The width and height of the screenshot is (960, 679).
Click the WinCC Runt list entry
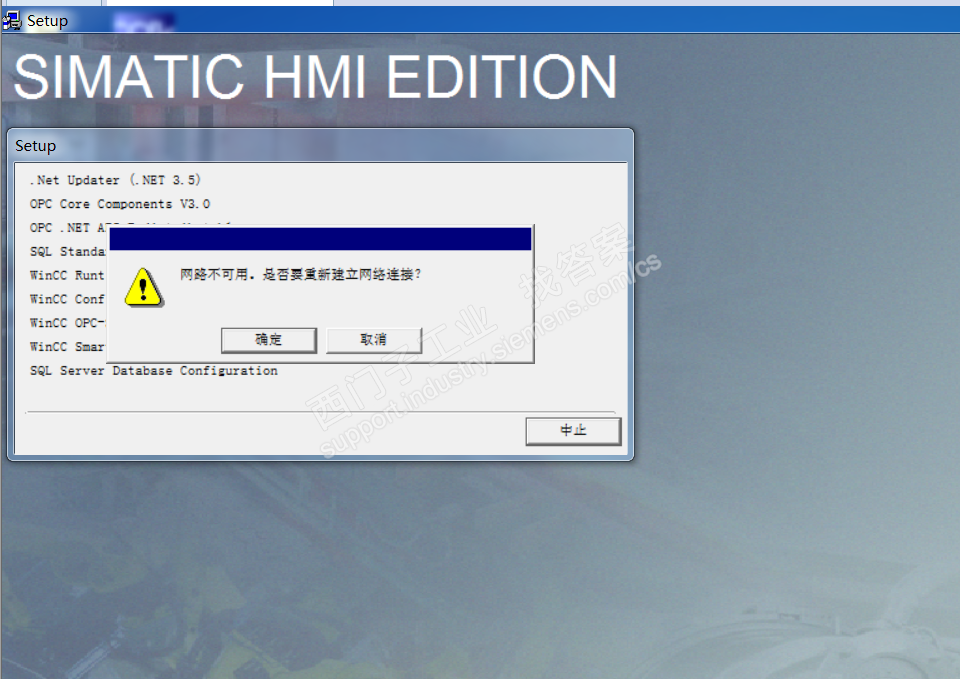click(x=67, y=276)
